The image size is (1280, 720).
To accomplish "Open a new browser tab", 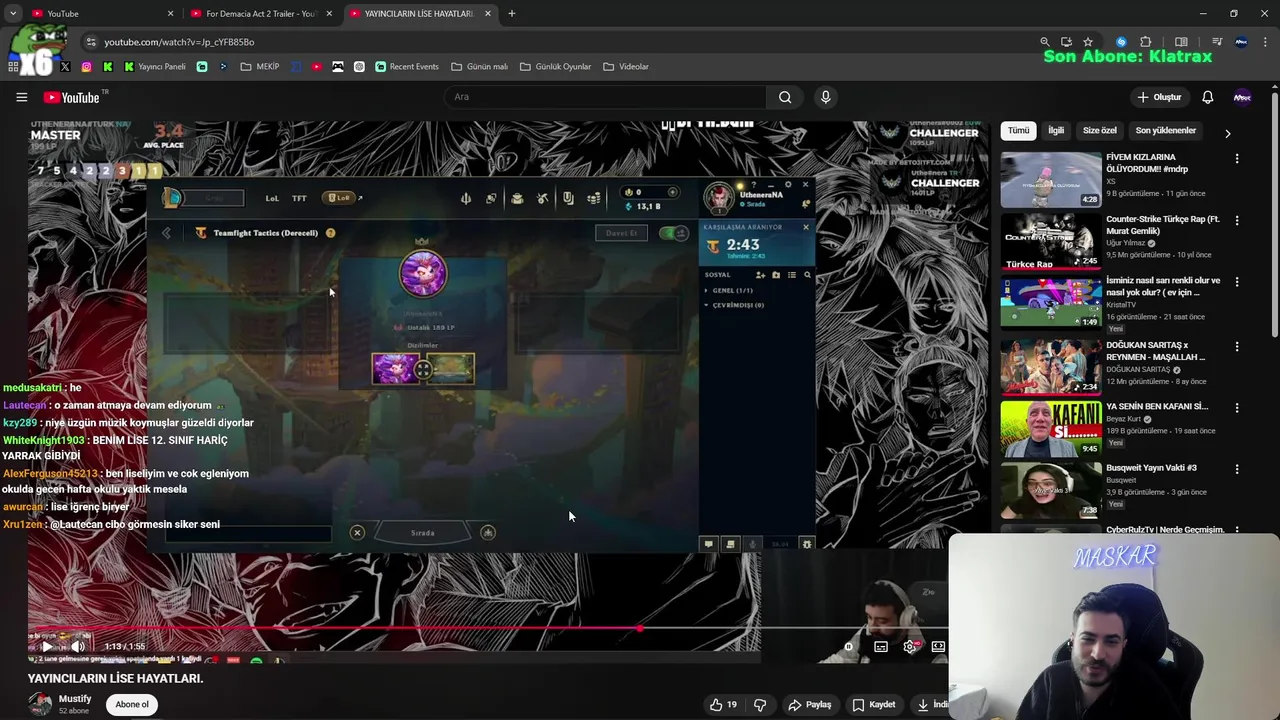I will [511, 14].
